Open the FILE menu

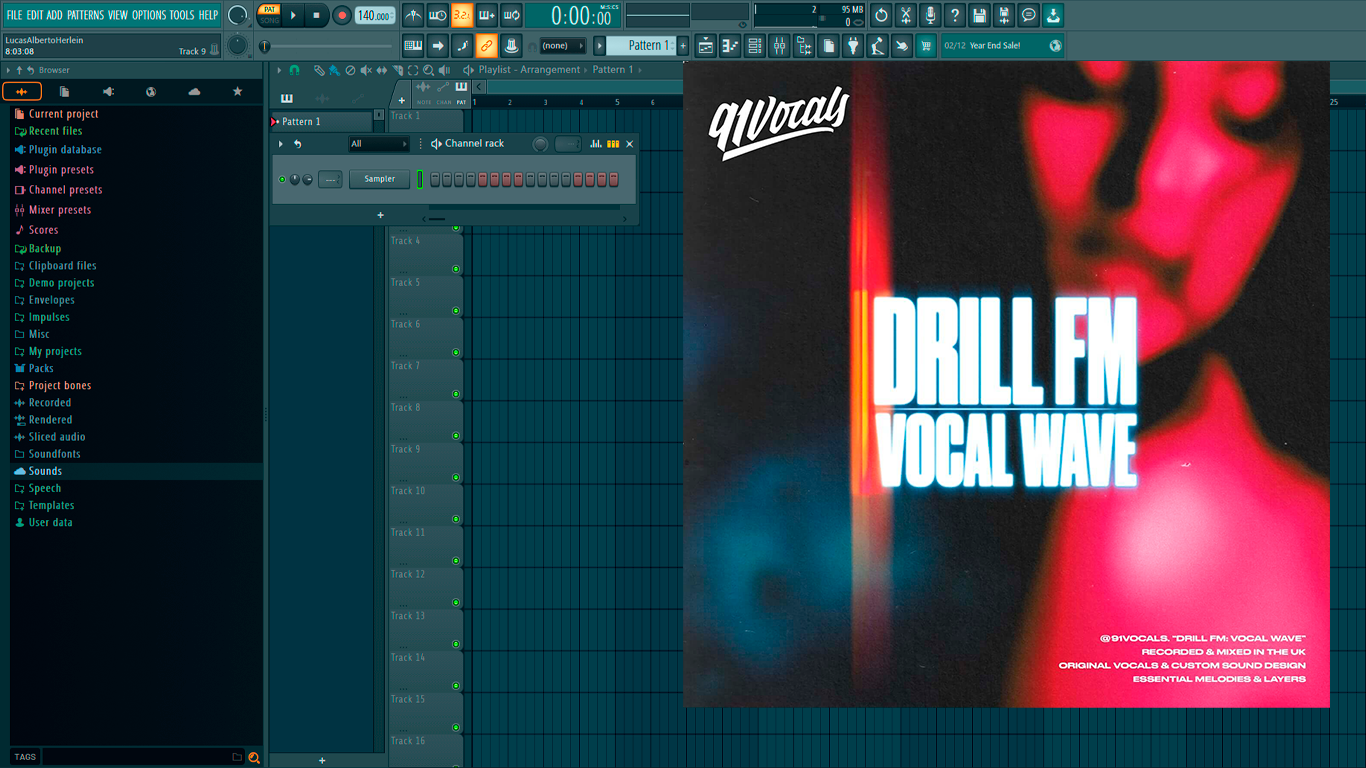(14, 15)
